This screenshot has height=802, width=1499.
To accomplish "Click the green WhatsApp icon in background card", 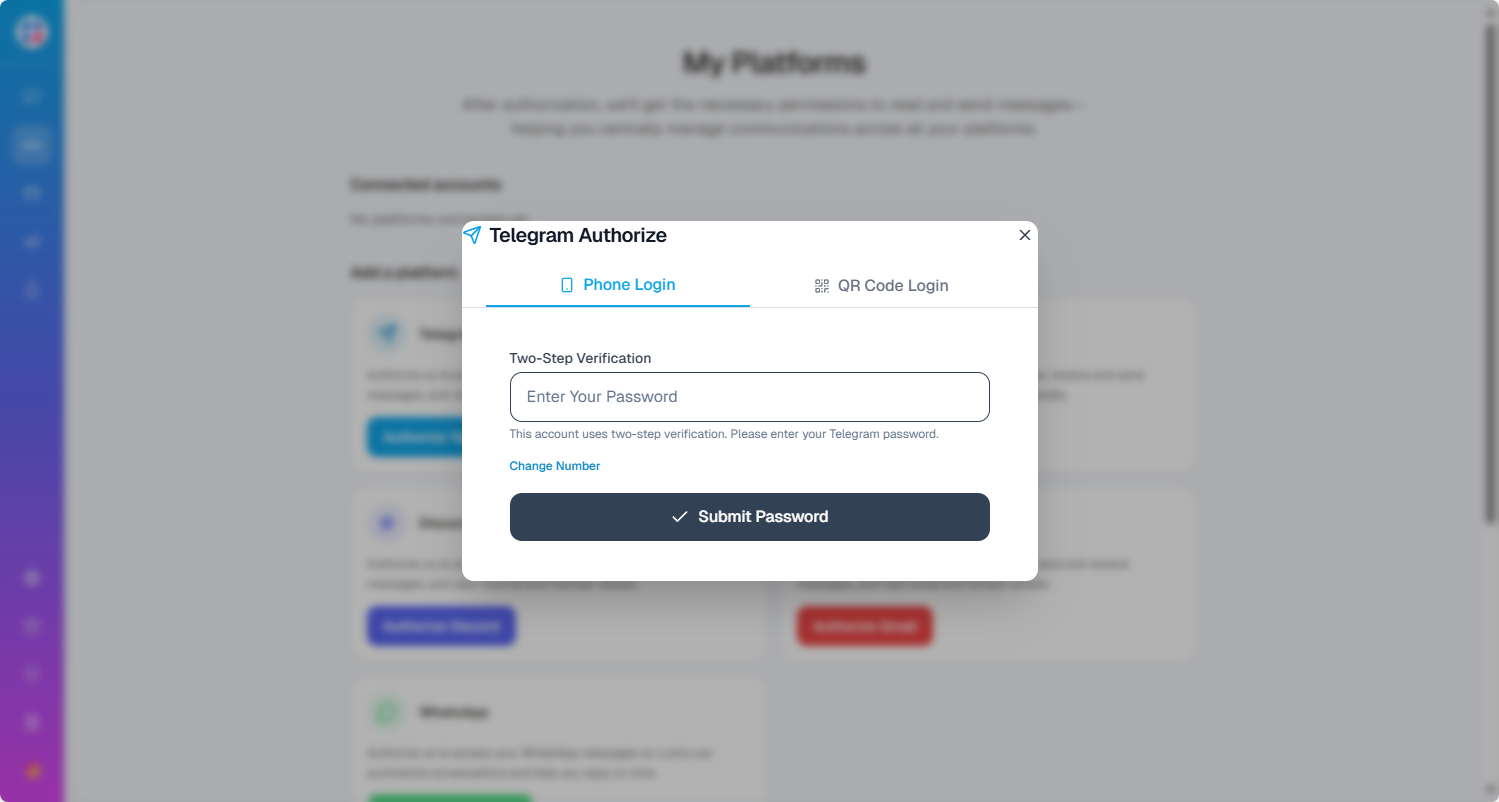I will 386,713.
